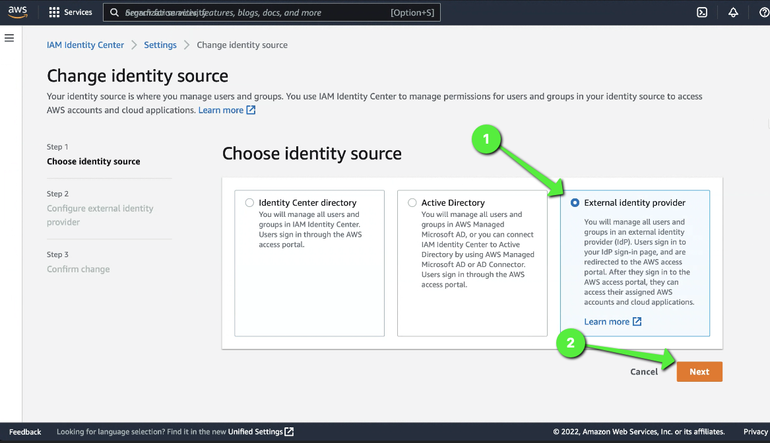Click Change identity source breadcrumb text
This screenshot has width=770, height=443.
coord(242,45)
